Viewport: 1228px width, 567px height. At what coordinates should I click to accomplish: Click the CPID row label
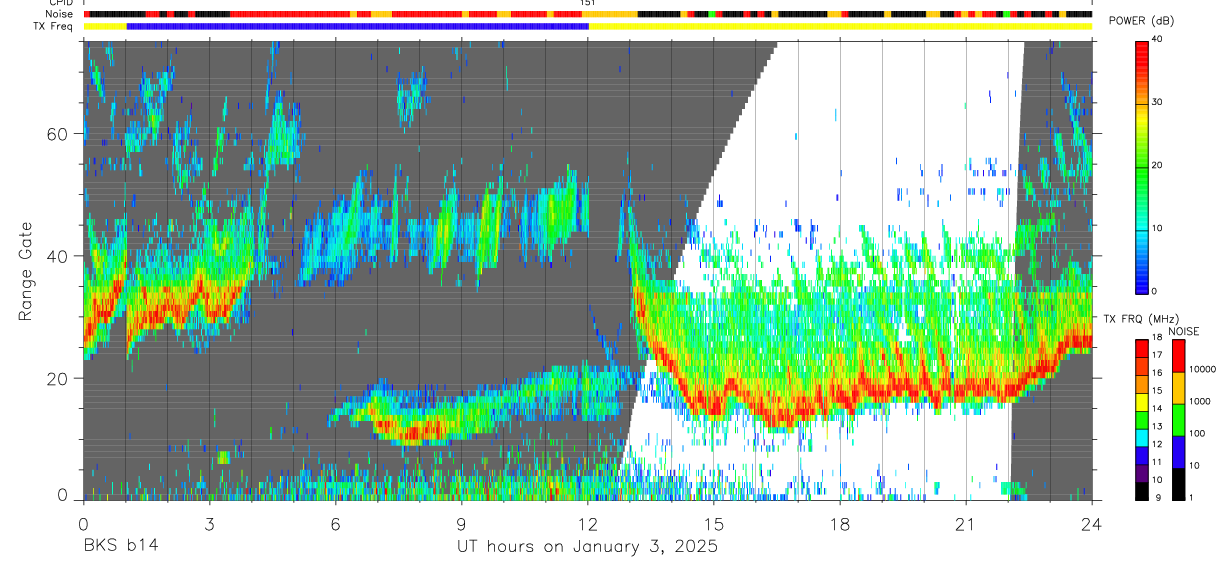[x=60, y=3]
